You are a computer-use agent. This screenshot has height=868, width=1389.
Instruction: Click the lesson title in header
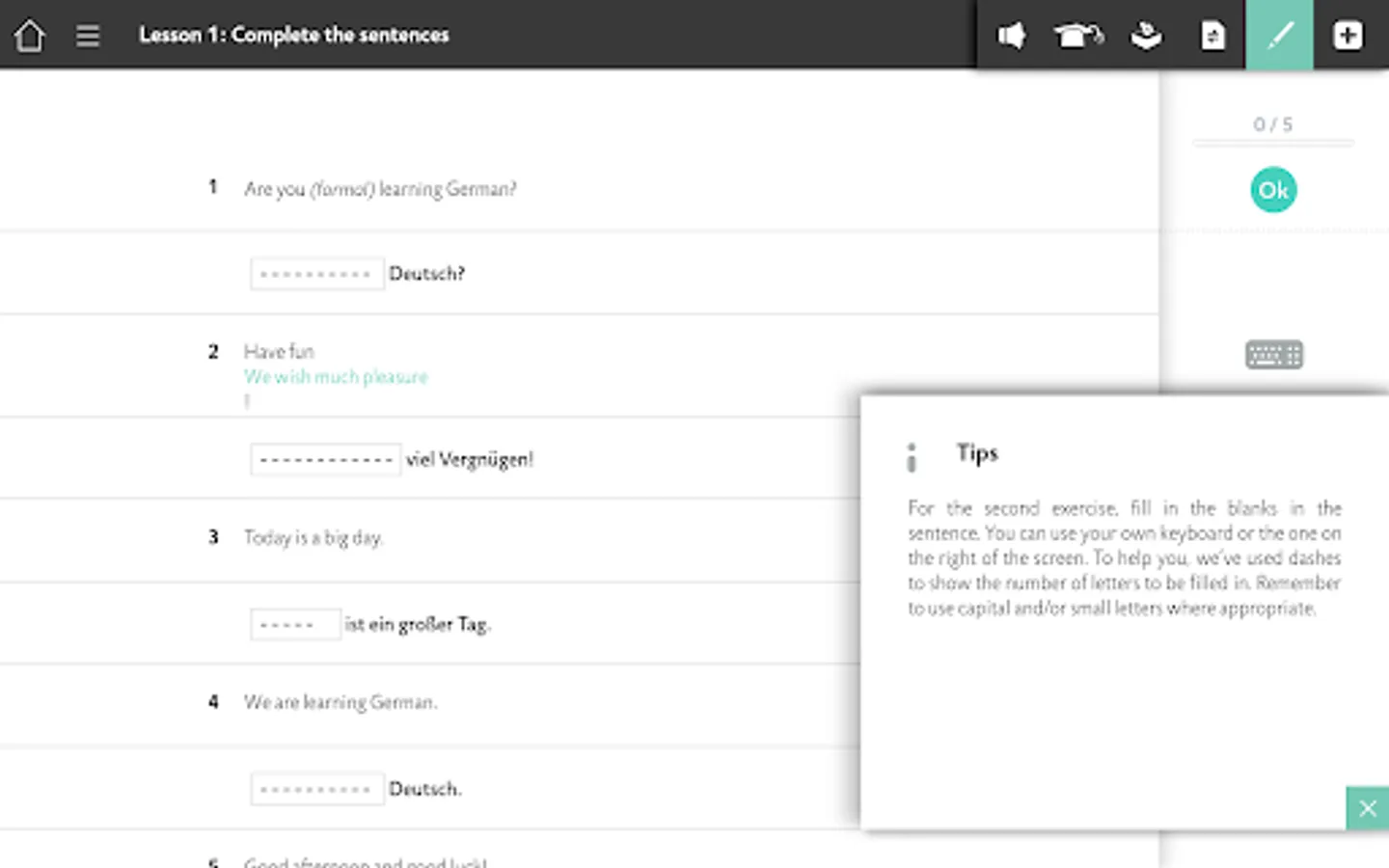click(x=294, y=36)
